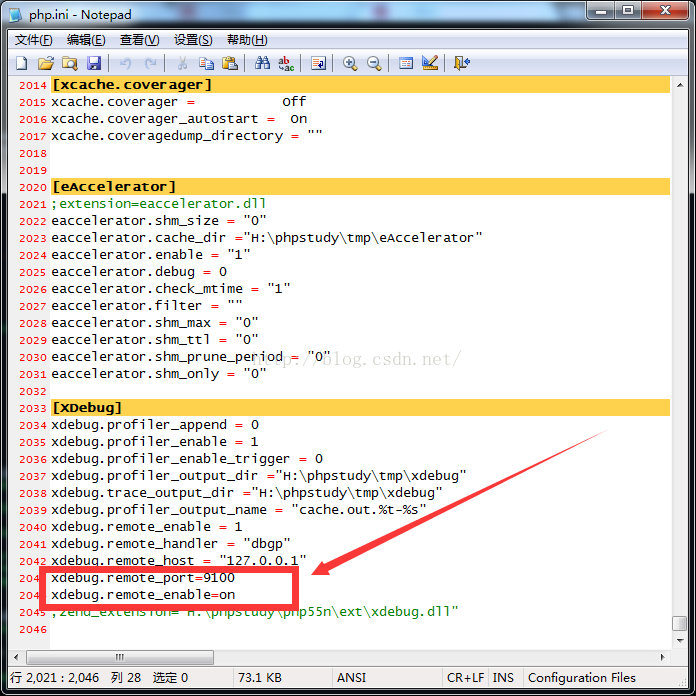Click the [XDebug] section header line

[x=360, y=407]
